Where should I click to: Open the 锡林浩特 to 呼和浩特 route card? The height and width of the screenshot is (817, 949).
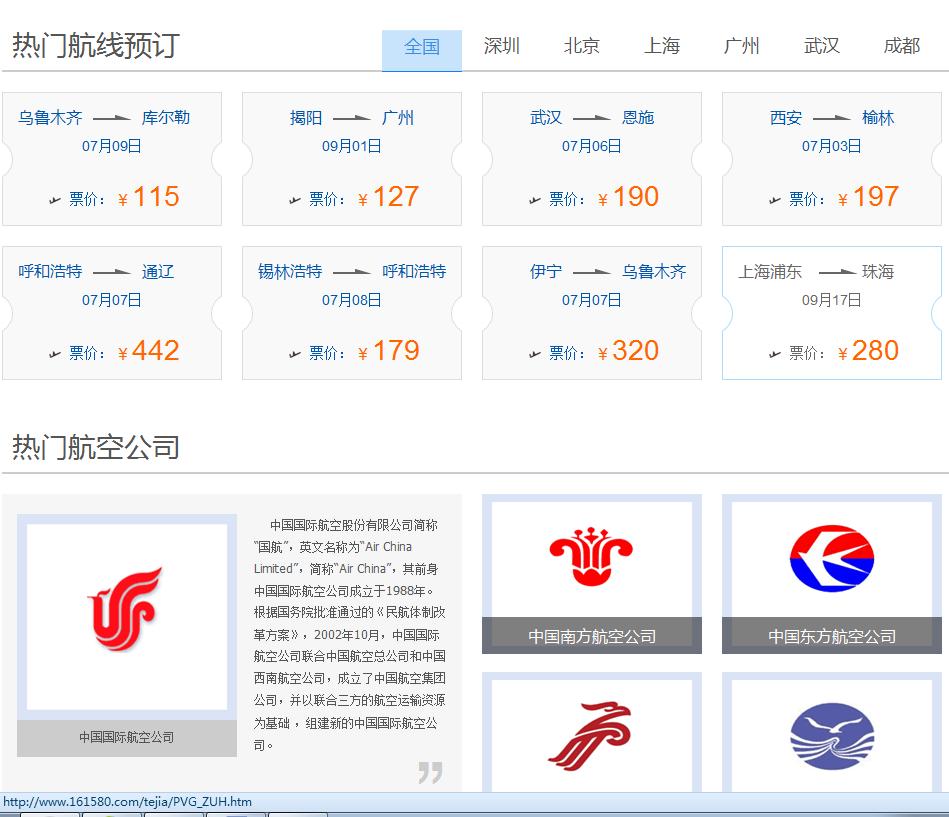coord(352,313)
